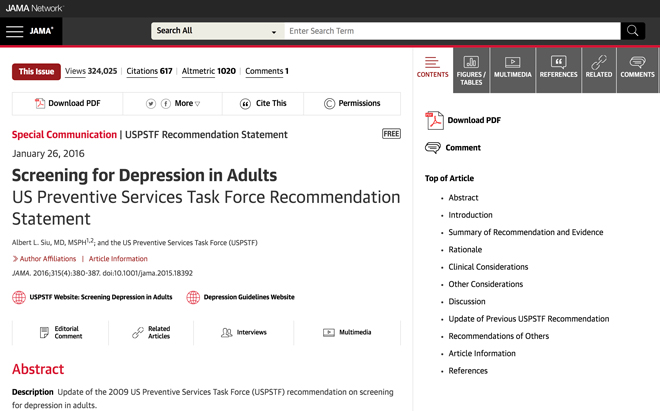This screenshot has height=411, width=660.
Task: Expand Author Affiliations
Action: [45, 259]
